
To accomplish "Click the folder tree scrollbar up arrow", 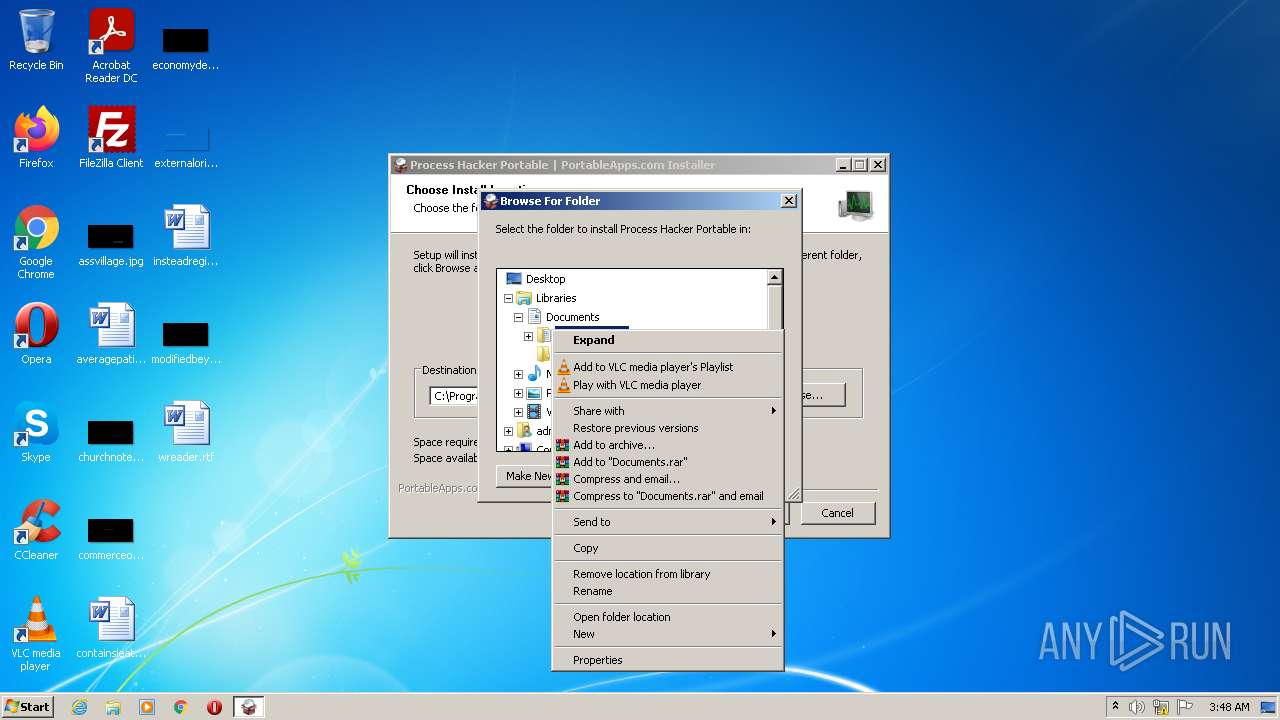I will pos(774,277).
